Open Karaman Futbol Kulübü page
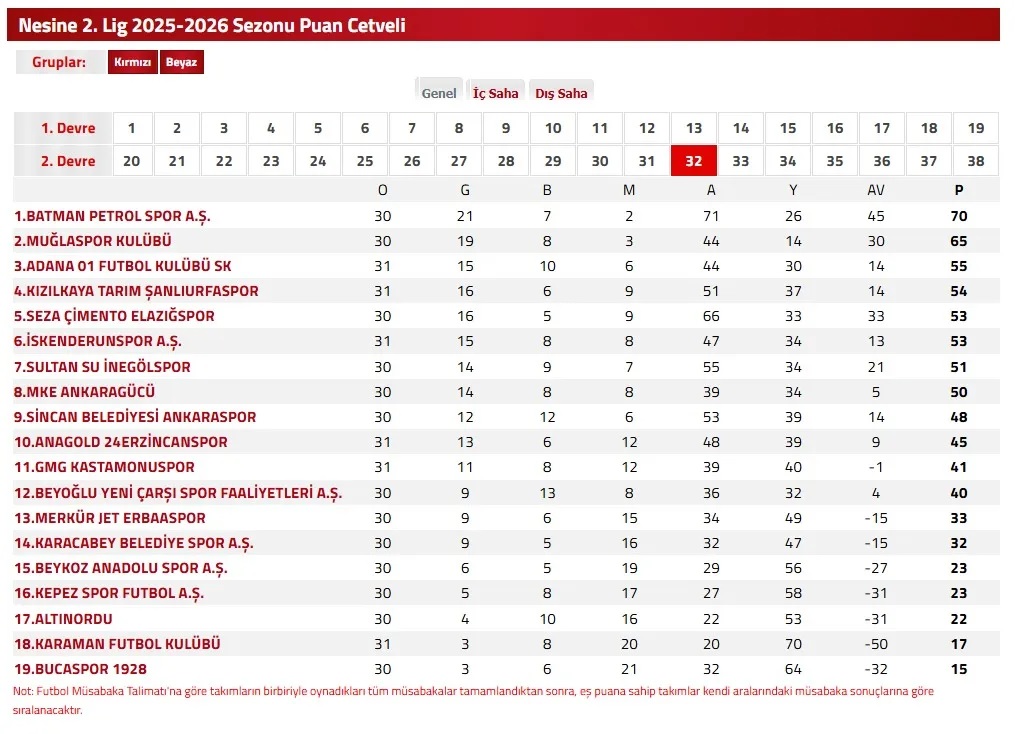Screen dimensions: 1015x734 (117, 644)
